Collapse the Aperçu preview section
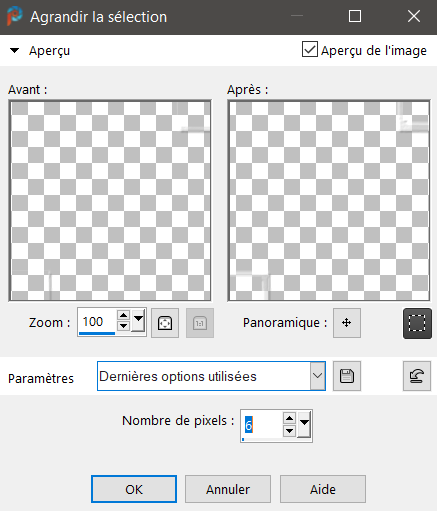The height and width of the screenshot is (511, 437). (14, 51)
